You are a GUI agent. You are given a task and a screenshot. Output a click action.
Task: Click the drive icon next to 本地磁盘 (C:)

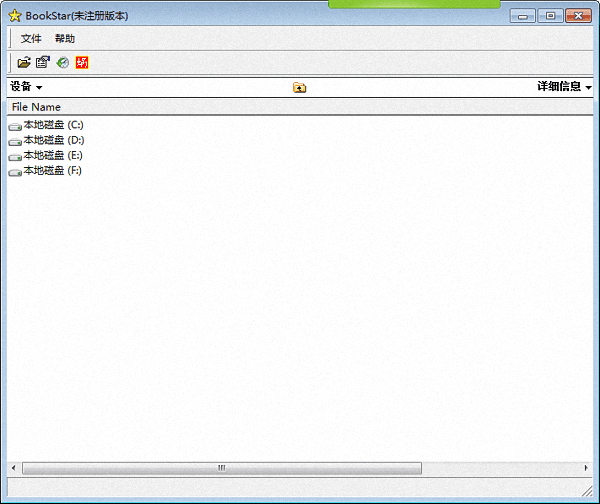pyautogui.click(x=15, y=126)
